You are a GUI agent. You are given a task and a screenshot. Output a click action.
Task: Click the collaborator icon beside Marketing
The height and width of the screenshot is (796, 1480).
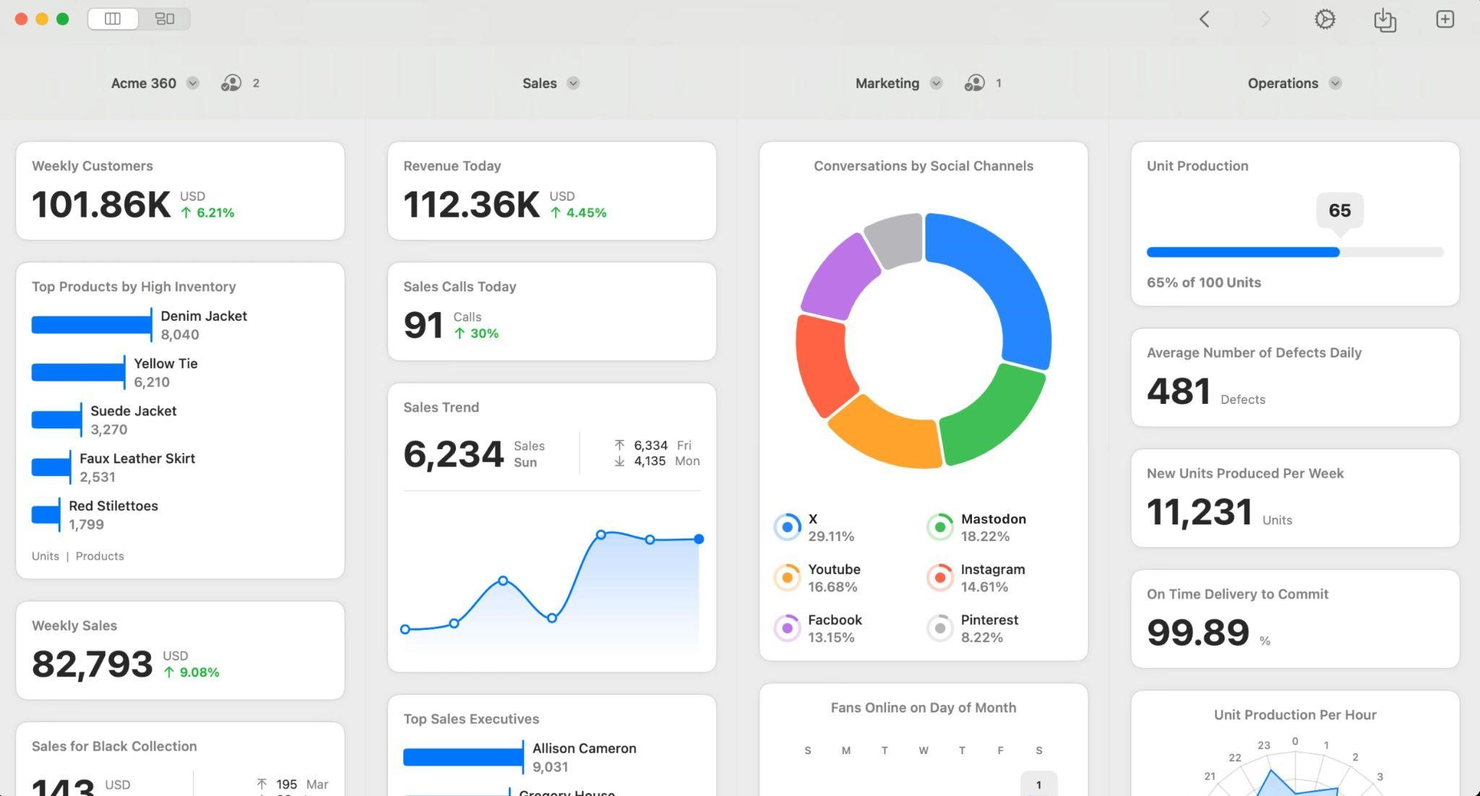(x=973, y=83)
